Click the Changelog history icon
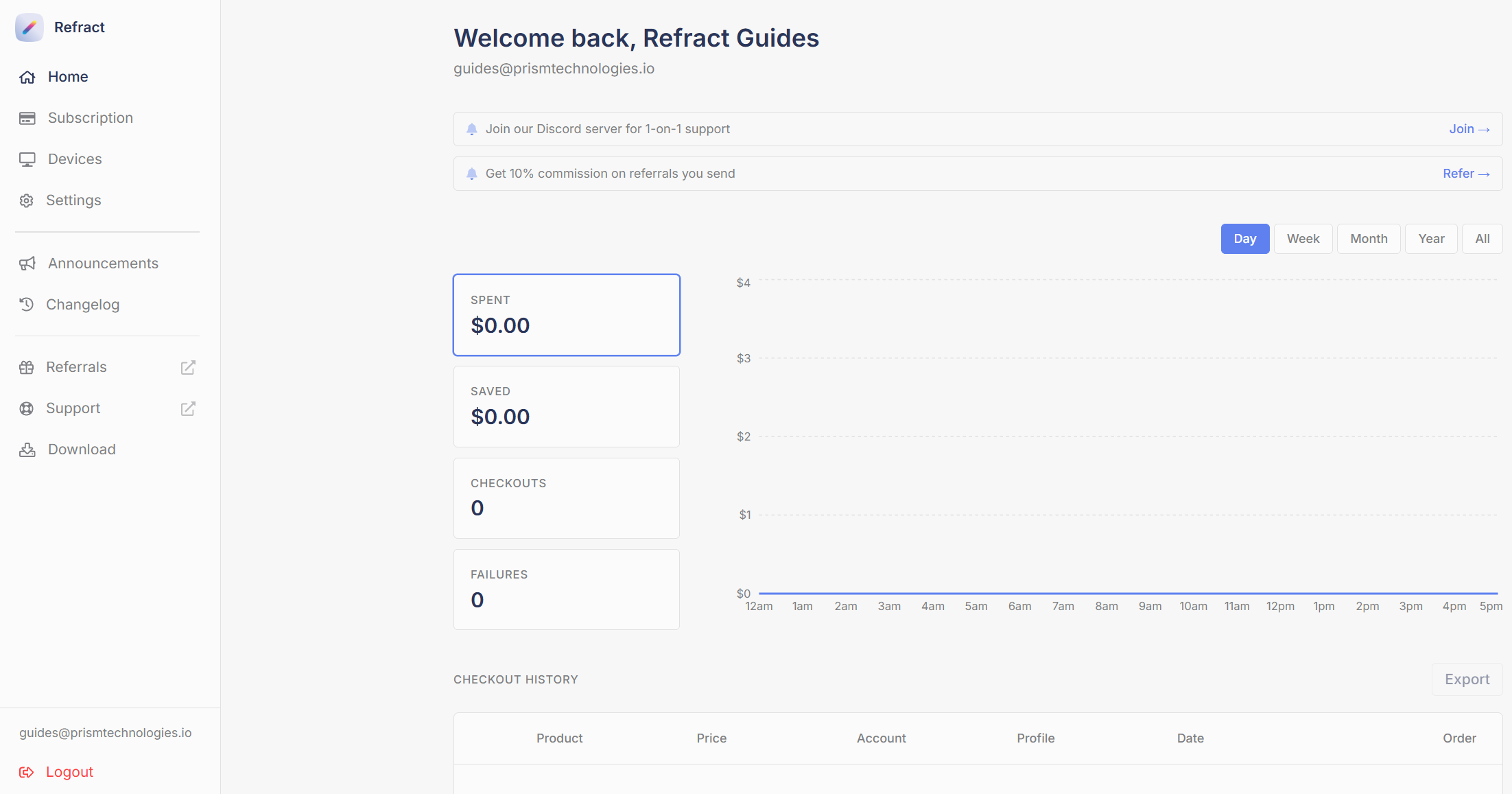 [x=27, y=304]
